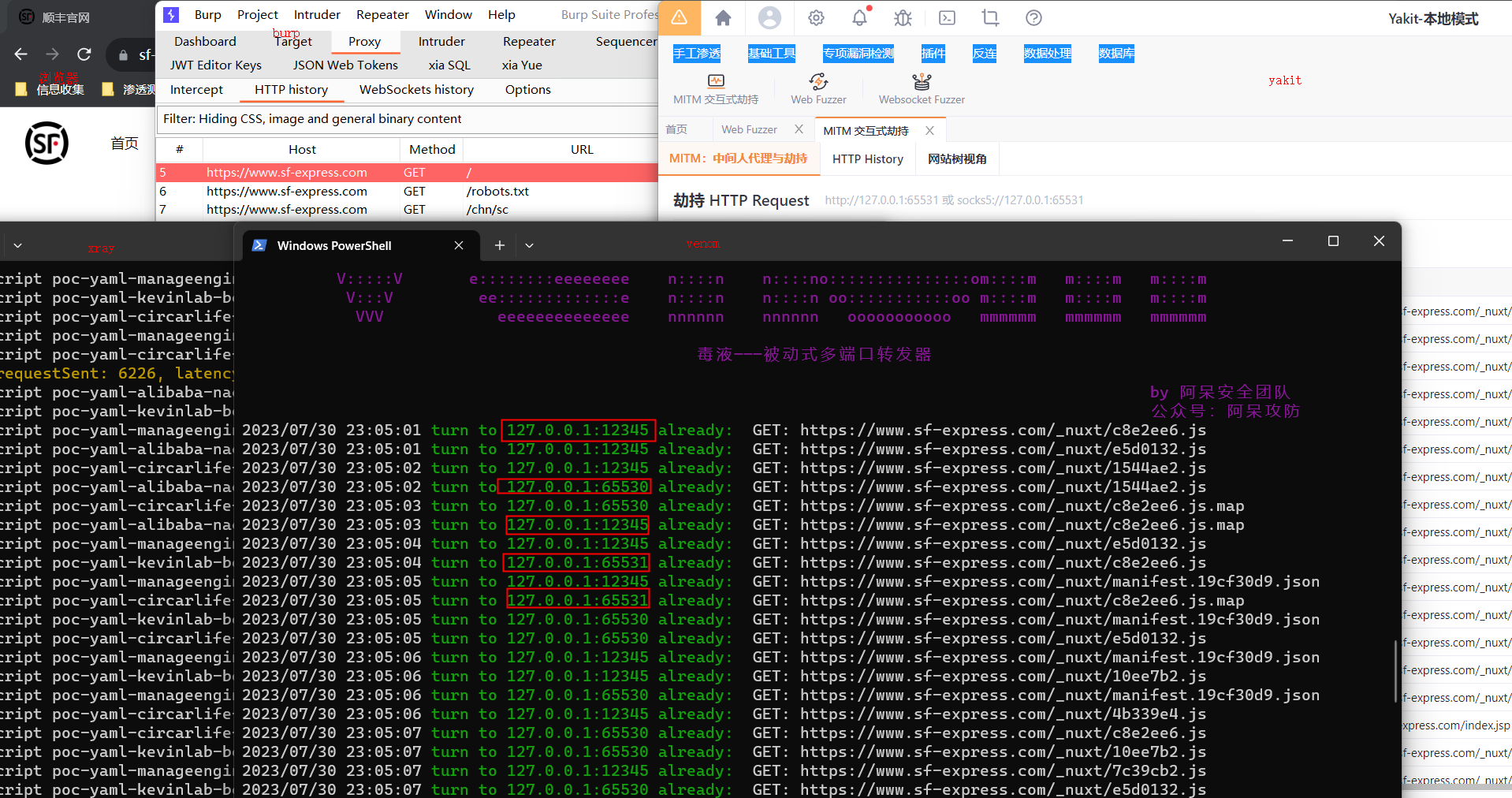Launch MITM 交互式劫持 tool in Yakit

point(716,89)
